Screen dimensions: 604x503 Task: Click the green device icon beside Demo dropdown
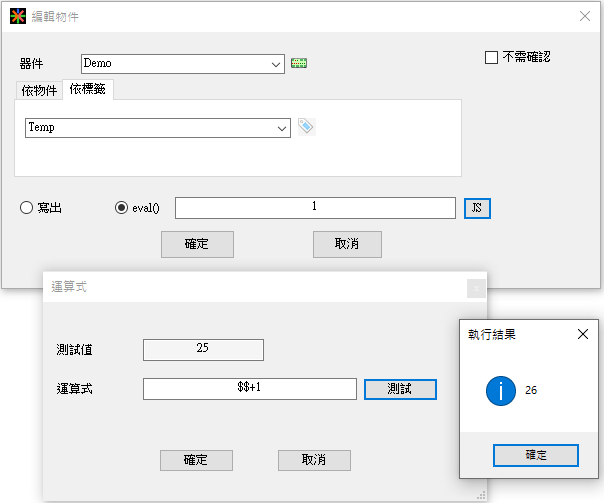299,64
